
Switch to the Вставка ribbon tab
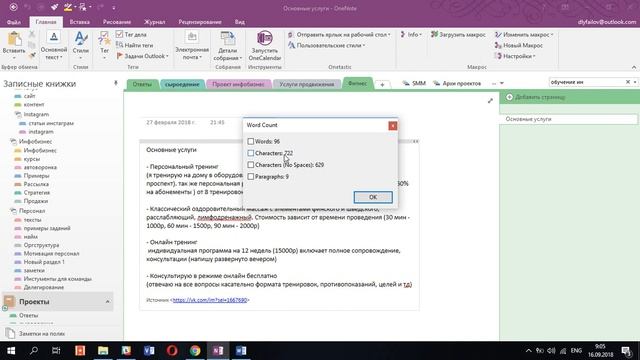pyautogui.click(x=80, y=22)
